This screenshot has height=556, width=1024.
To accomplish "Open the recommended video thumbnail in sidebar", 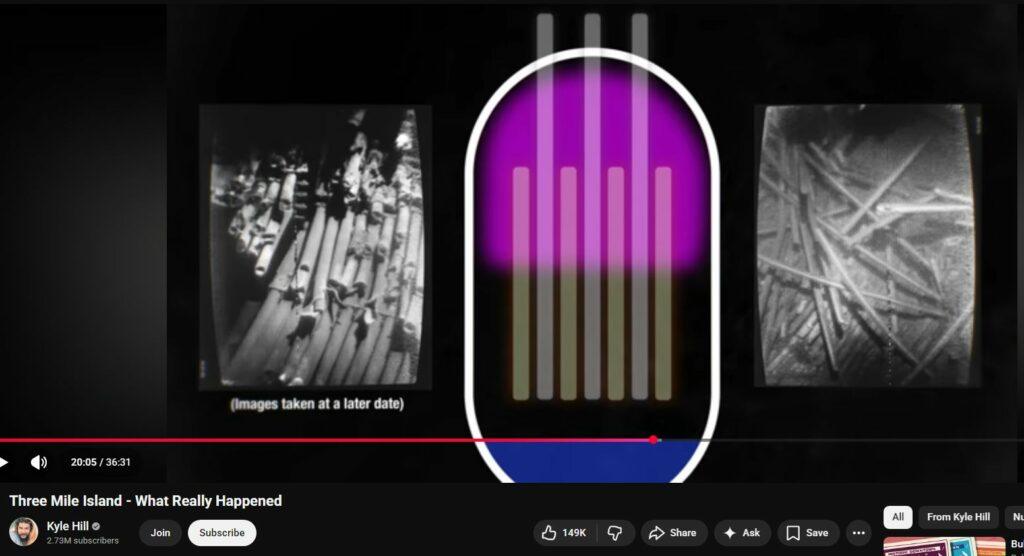I will pos(943,547).
